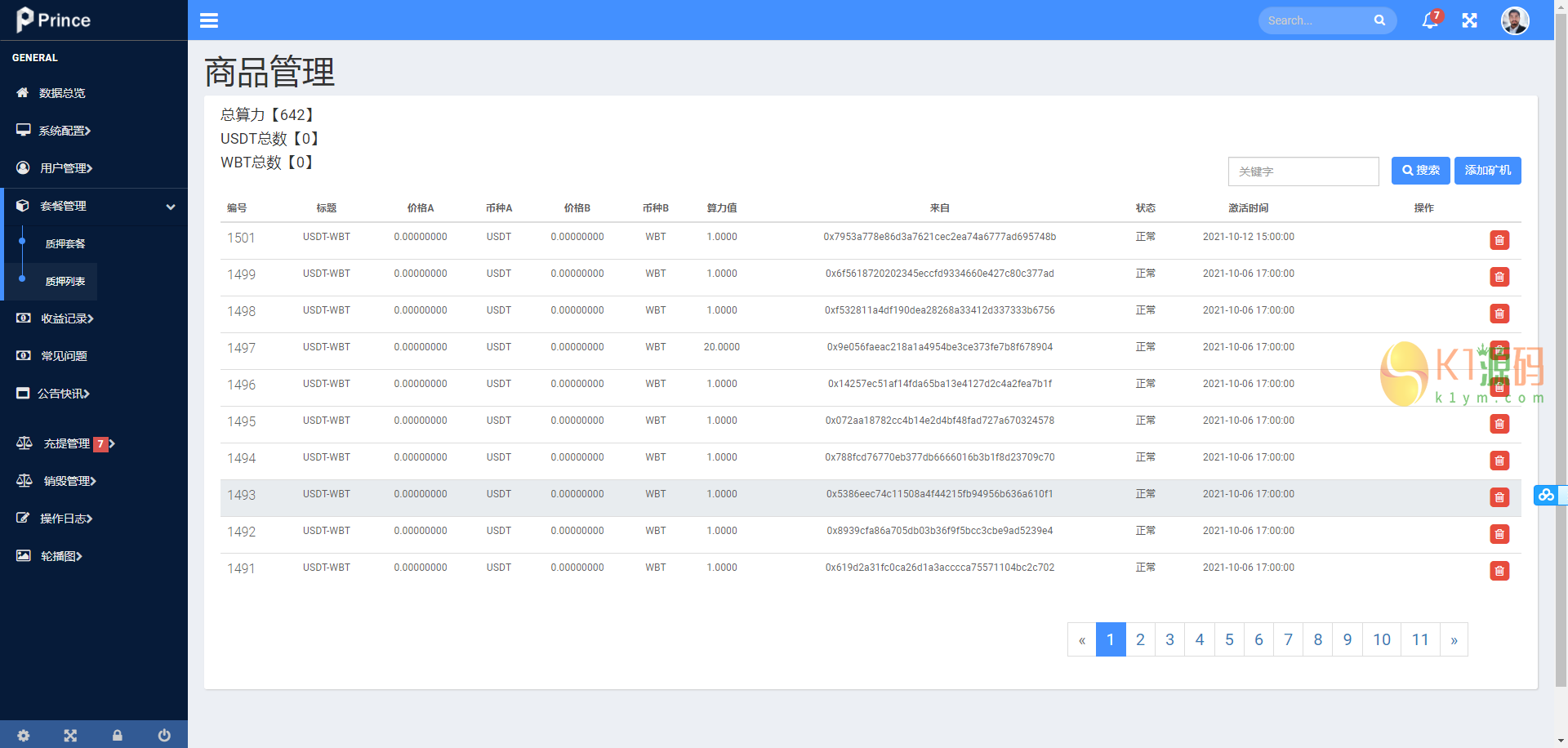Click the blue floating widget on right edge

pyautogui.click(x=1546, y=495)
